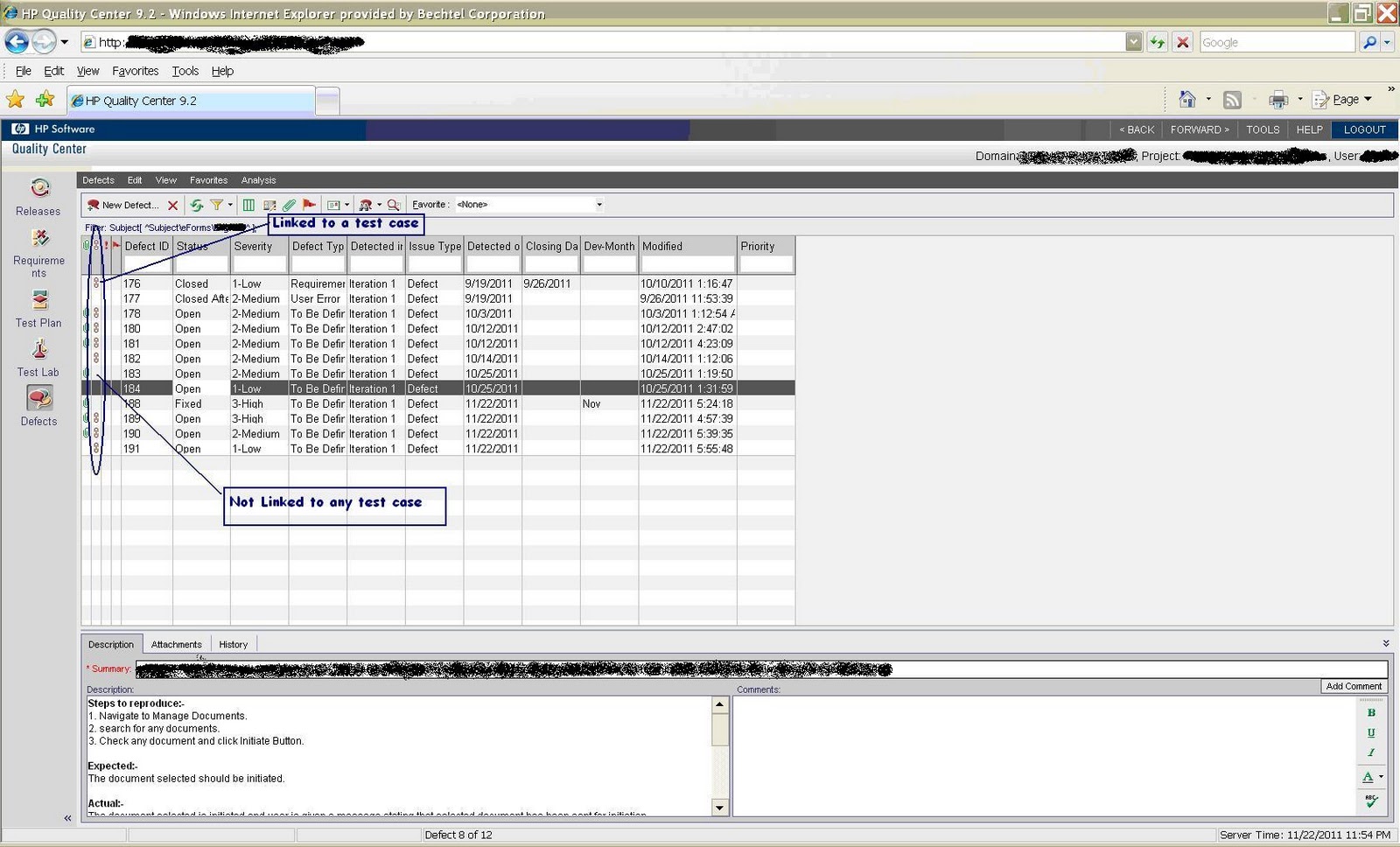The width and height of the screenshot is (1400, 847).
Task: Click the Status column filter field
Action: point(201,263)
